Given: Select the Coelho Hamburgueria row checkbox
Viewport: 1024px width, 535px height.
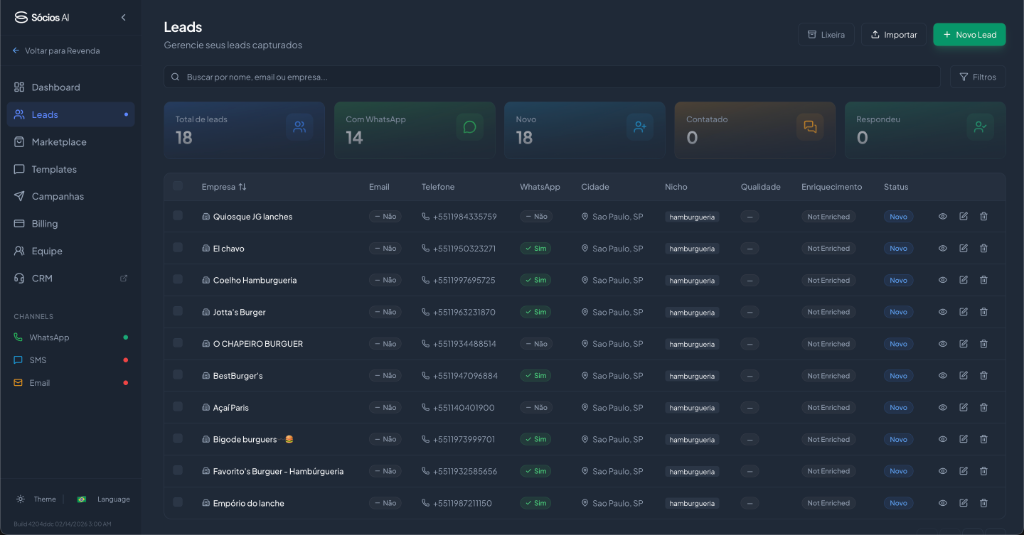Looking at the screenshot, I should 178,280.
